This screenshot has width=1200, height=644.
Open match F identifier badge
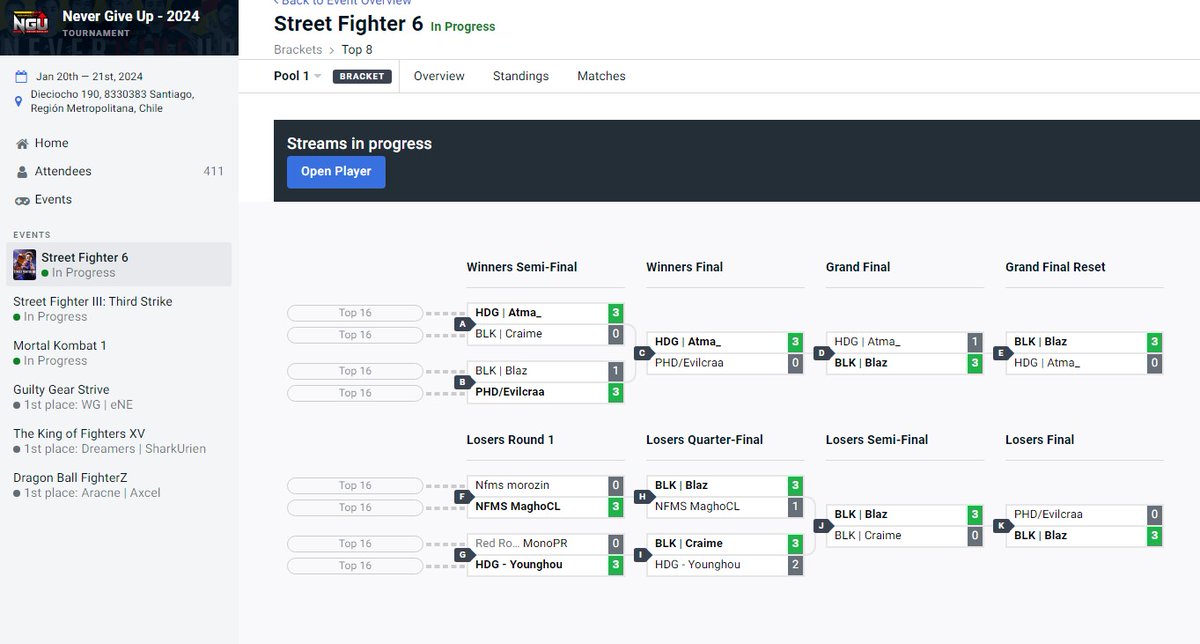click(x=463, y=497)
